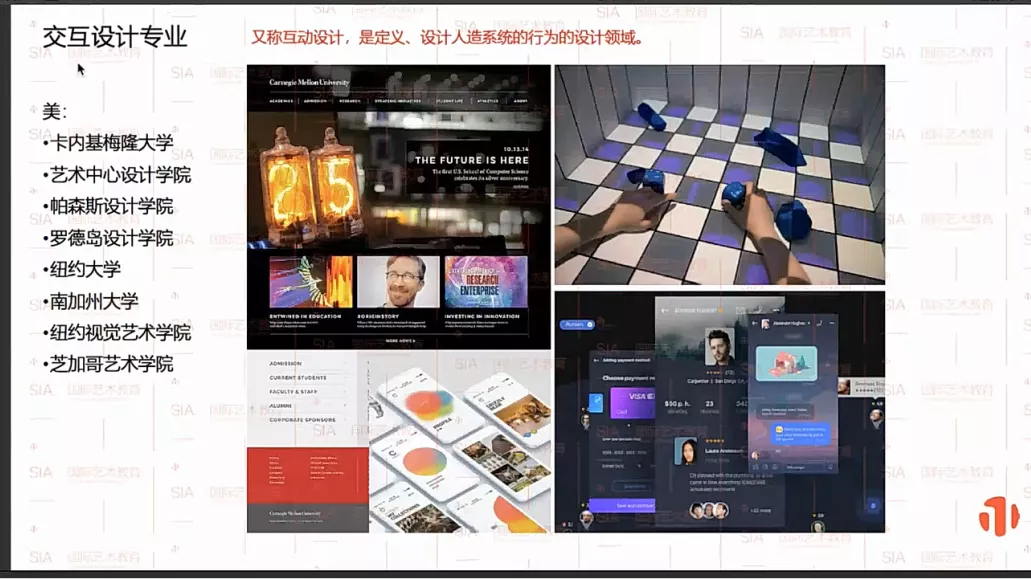
Task: Open the ORIGIN STORY thumbnail with smiling man
Action: [398, 281]
